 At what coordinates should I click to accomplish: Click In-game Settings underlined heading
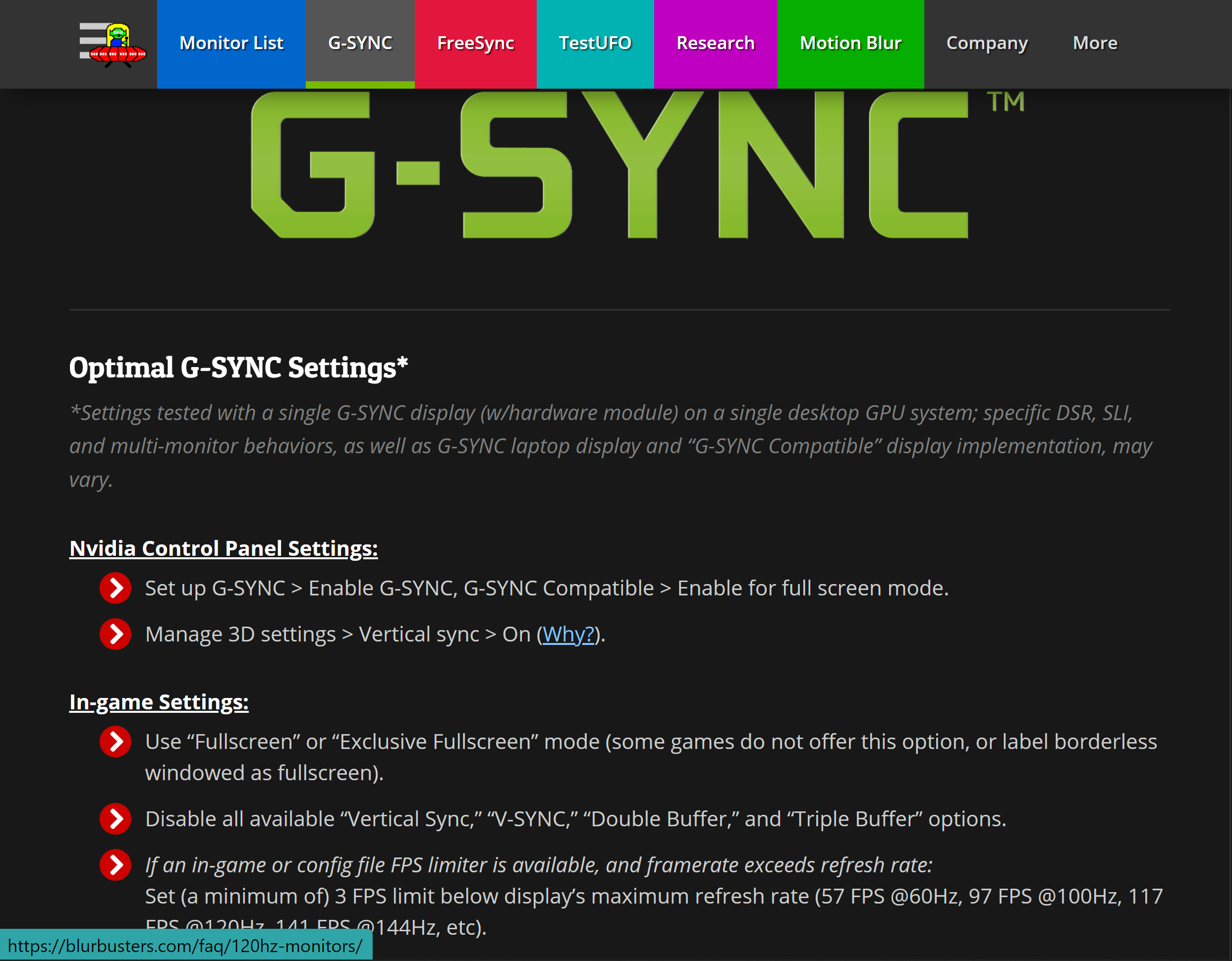coord(159,702)
